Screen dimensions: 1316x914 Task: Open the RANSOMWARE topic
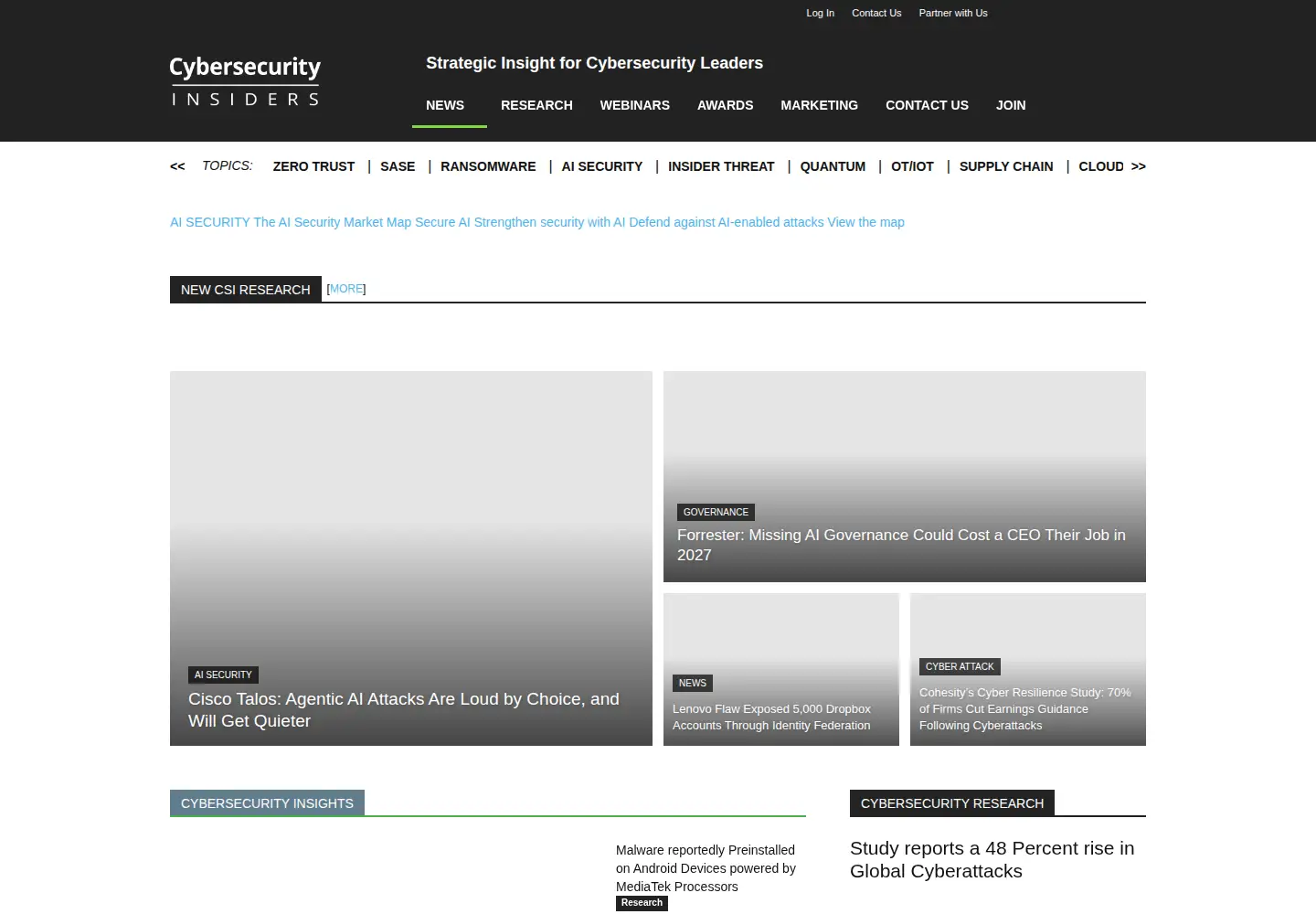pos(488,166)
